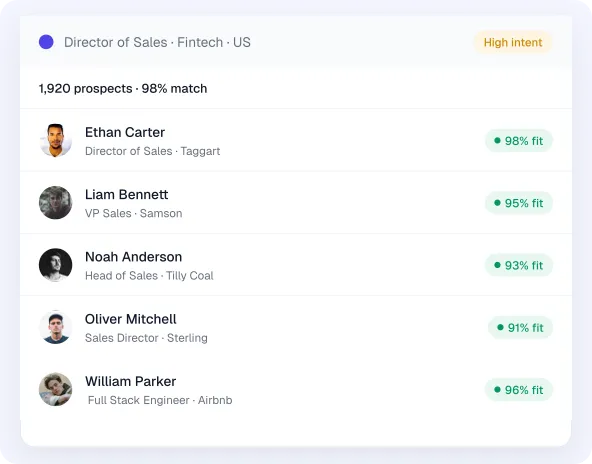Click the 95% fit badge
The height and width of the screenshot is (464, 592).
pyautogui.click(x=519, y=203)
